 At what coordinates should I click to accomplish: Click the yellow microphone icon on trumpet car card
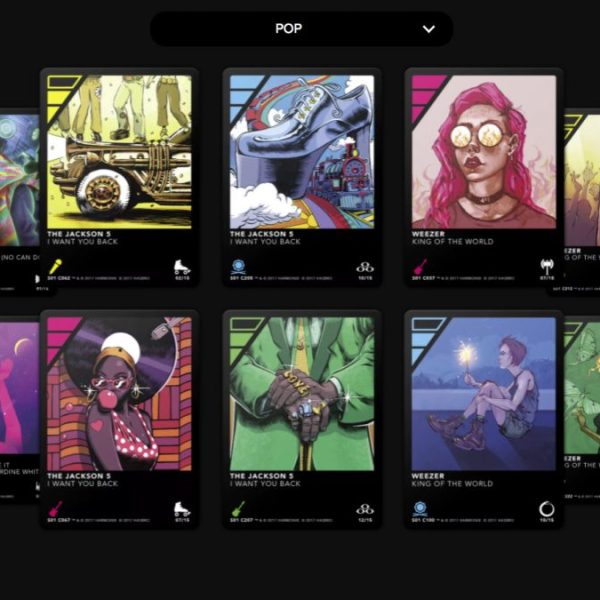click(x=55, y=266)
